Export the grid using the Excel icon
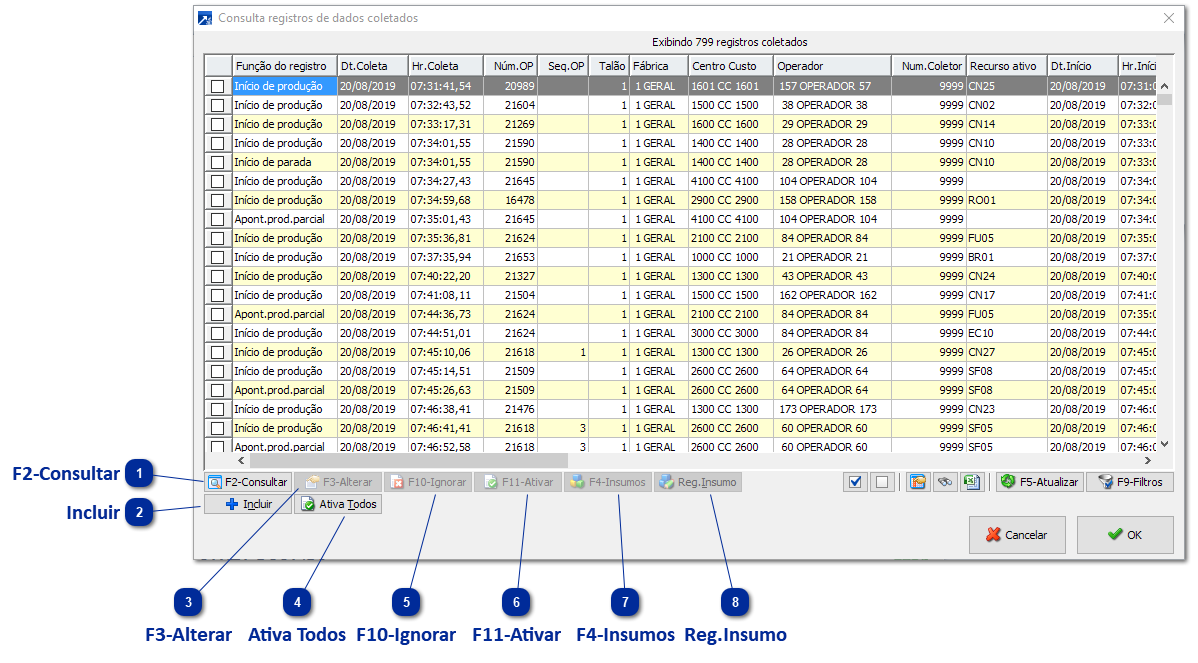This screenshot has height=663, width=1198. [970, 482]
